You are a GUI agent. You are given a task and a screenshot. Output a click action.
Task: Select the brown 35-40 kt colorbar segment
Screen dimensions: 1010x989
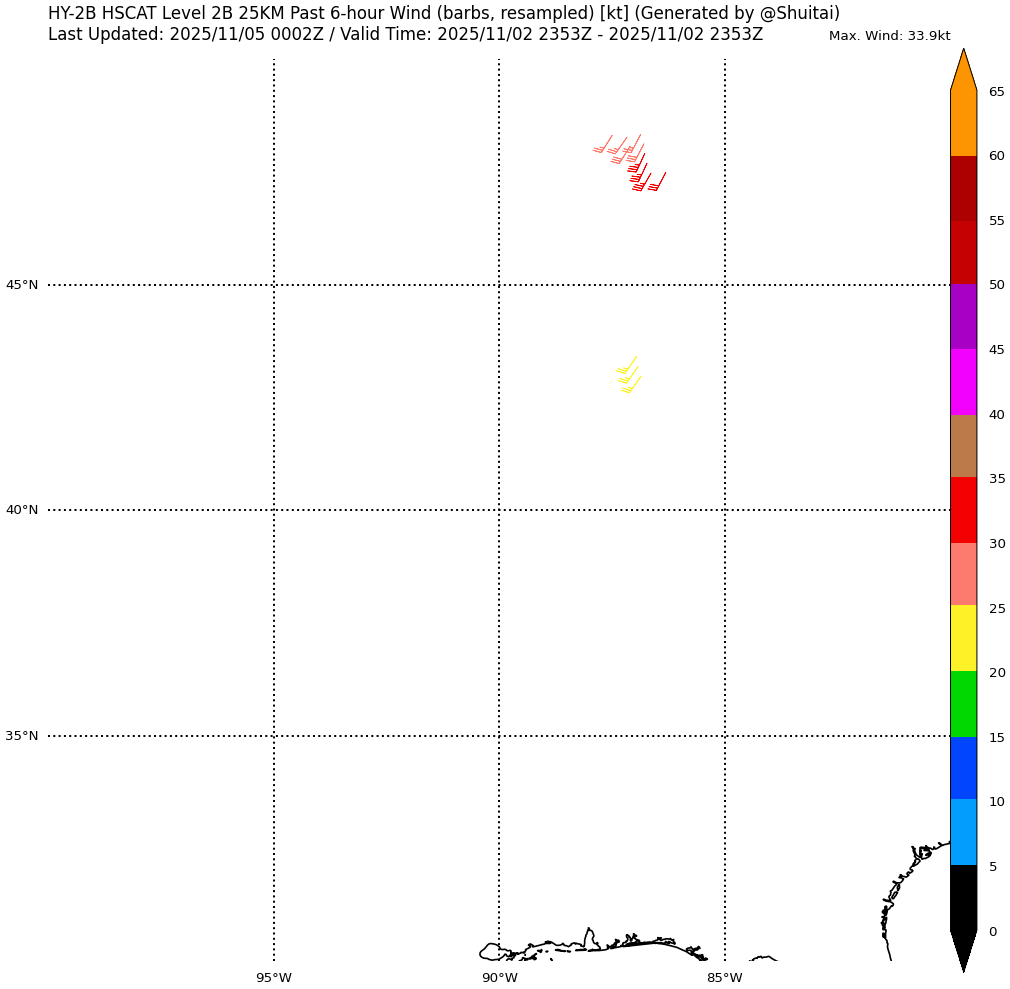click(963, 446)
